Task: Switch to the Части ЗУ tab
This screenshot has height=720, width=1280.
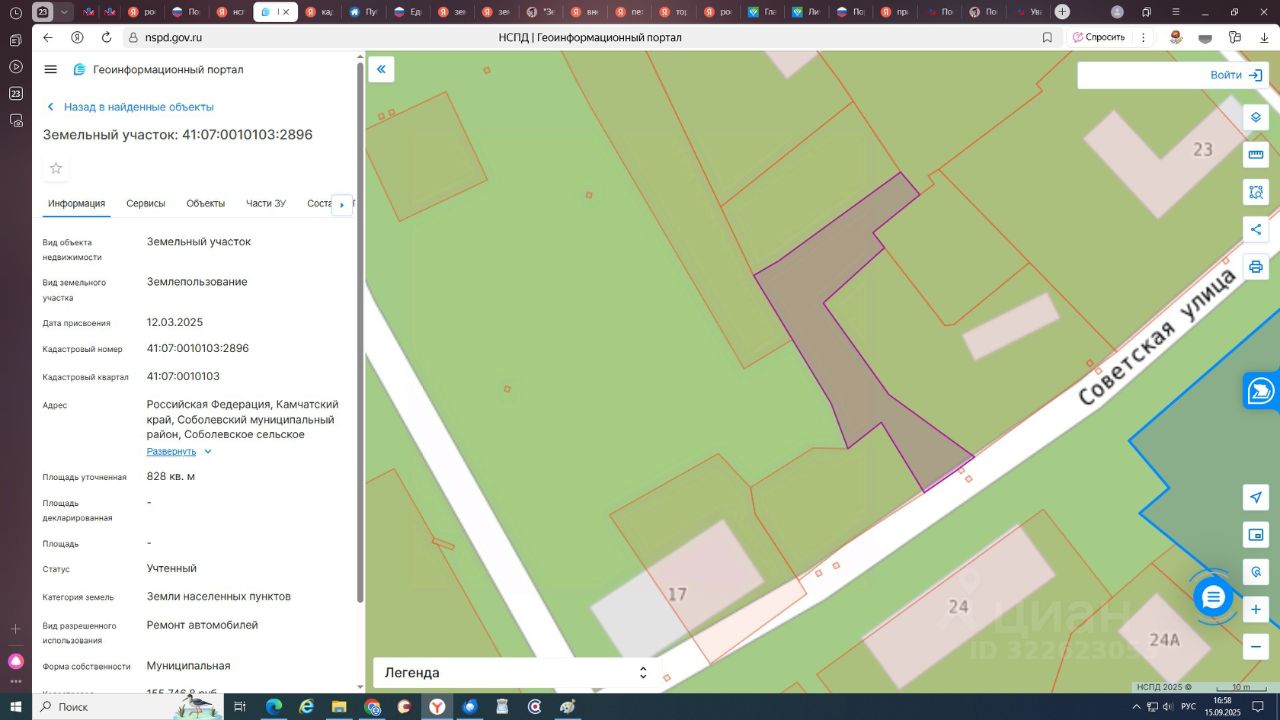Action: tap(266, 204)
